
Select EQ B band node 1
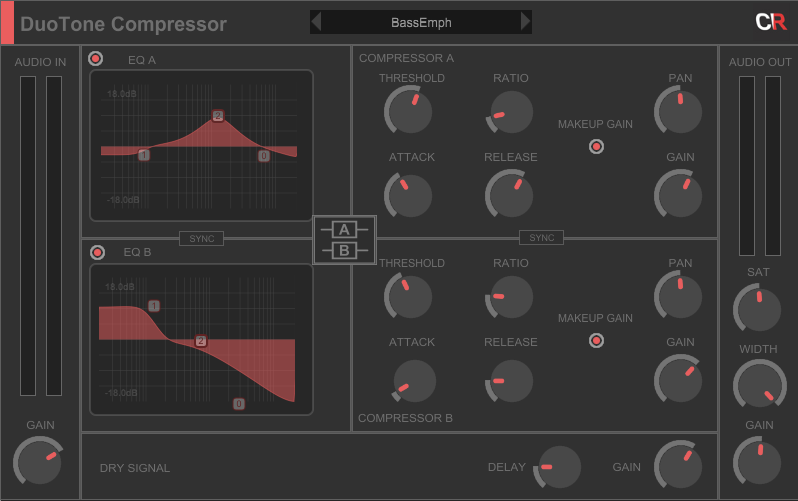tap(154, 306)
